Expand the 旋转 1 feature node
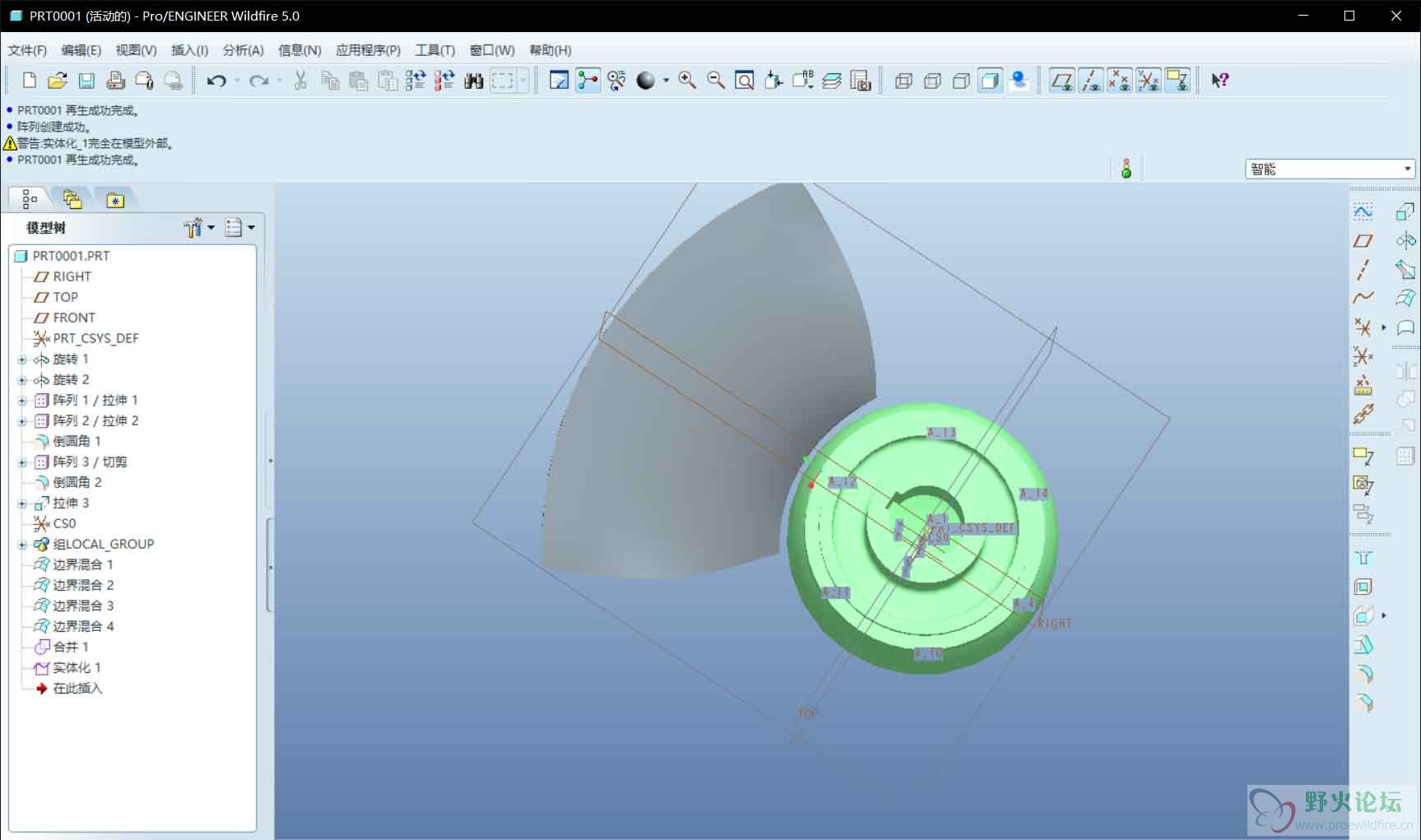This screenshot has height=840, width=1421. tap(22, 360)
